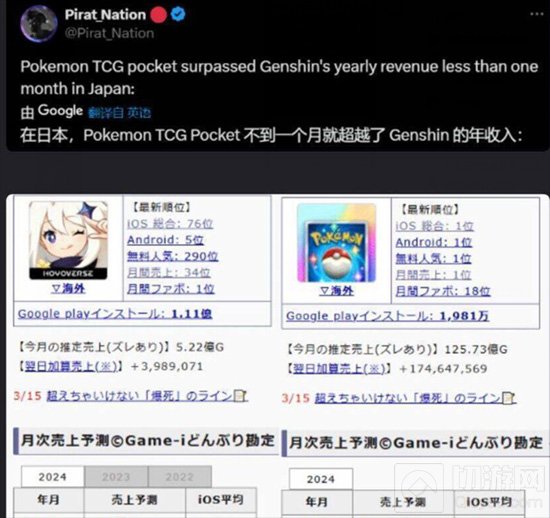Select the 2024 tab in right table
550x518 pixels.
[321, 479]
